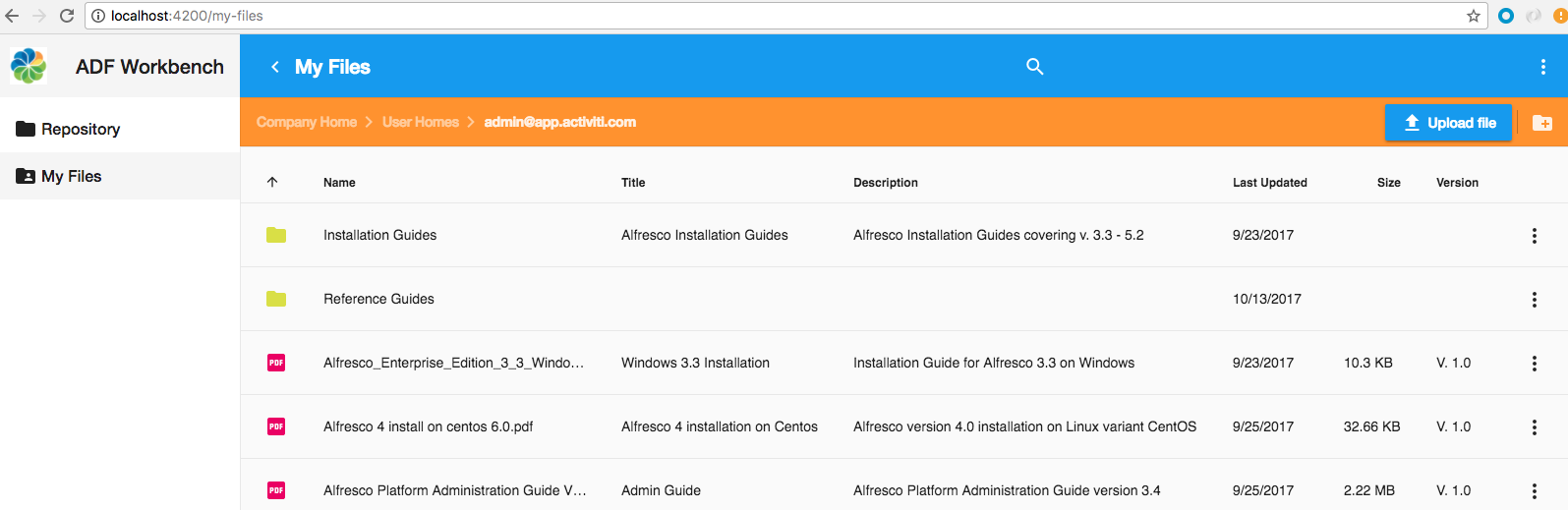Image resolution: width=1568 pixels, height=510 pixels.
Task: Click the new folder icon in breadcrumb bar
Action: [1541, 123]
